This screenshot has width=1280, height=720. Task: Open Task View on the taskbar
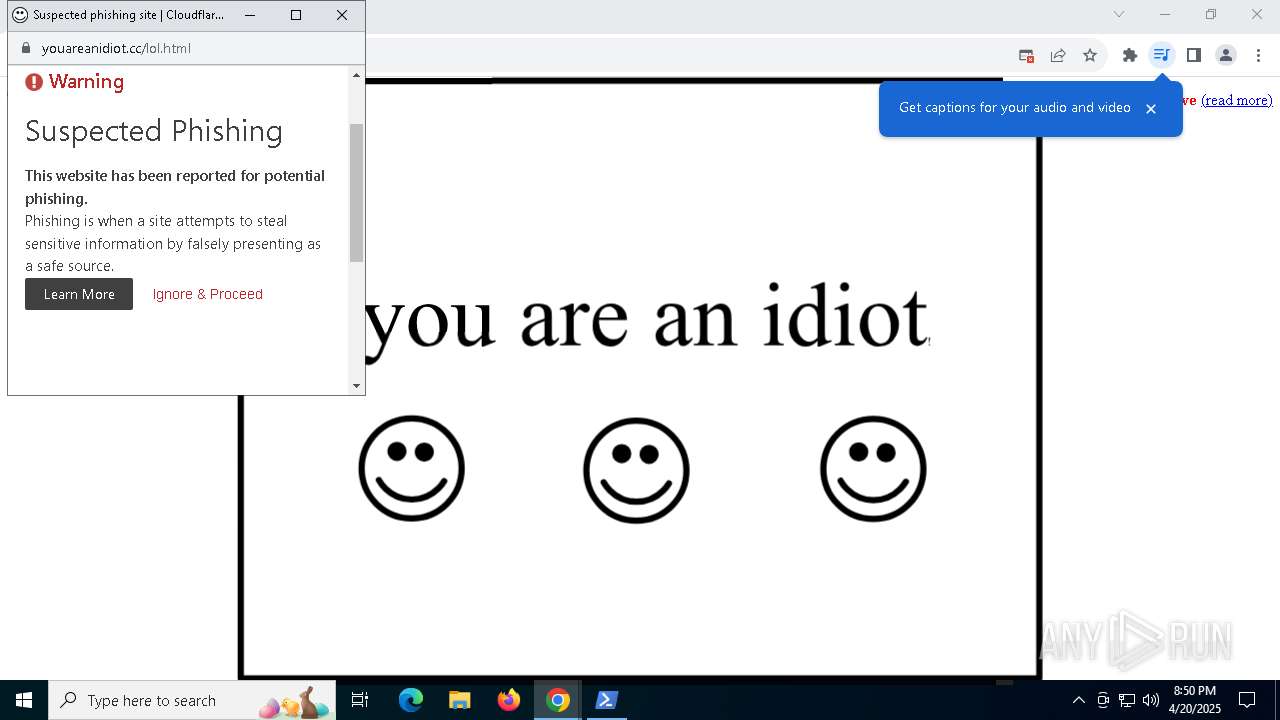pyautogui.click(x=360, y=700)
